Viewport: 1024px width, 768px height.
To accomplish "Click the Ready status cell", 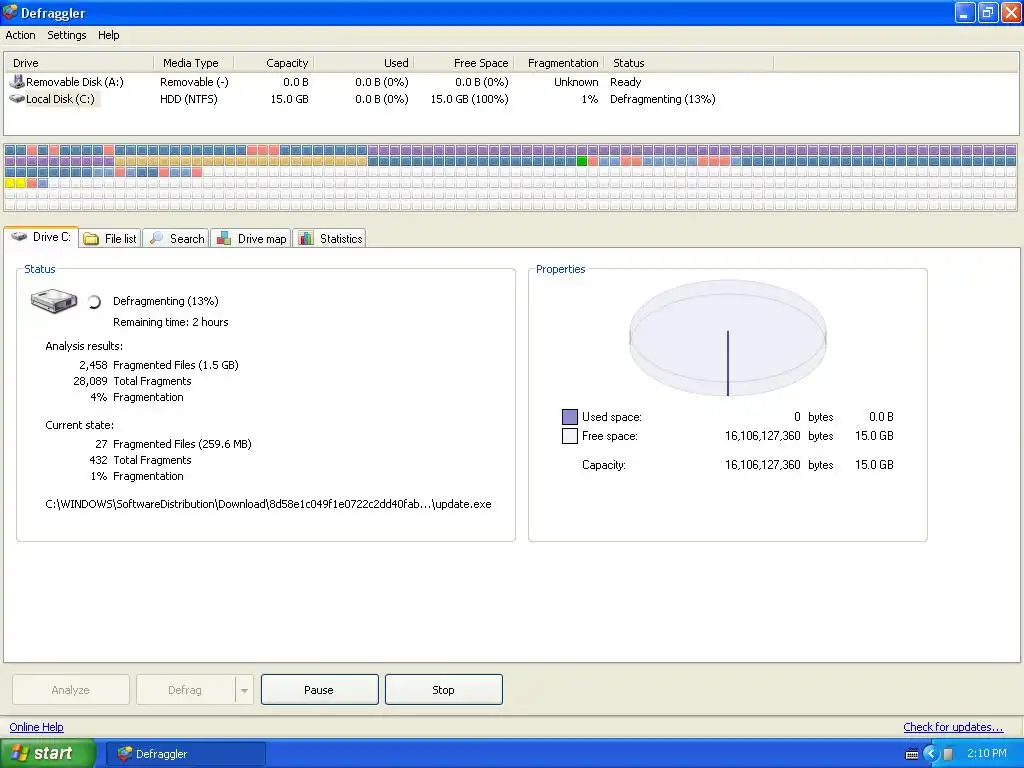I will pyautogui.click(x=626, y=82).
